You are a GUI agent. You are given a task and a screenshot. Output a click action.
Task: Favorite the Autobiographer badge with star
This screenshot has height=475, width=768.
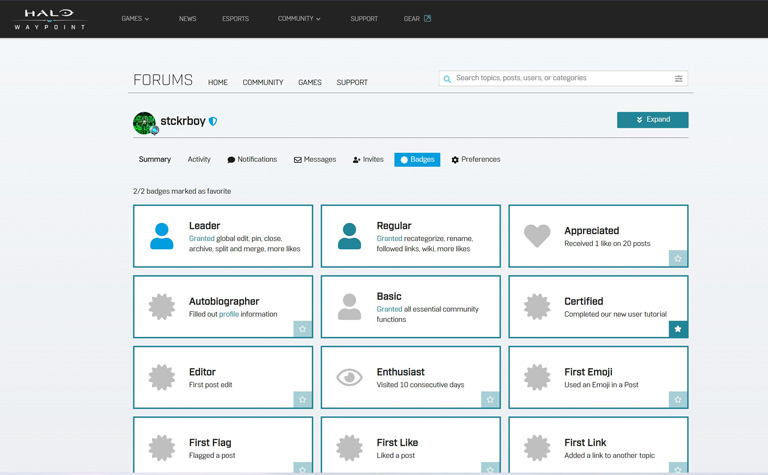pos(303,329)
